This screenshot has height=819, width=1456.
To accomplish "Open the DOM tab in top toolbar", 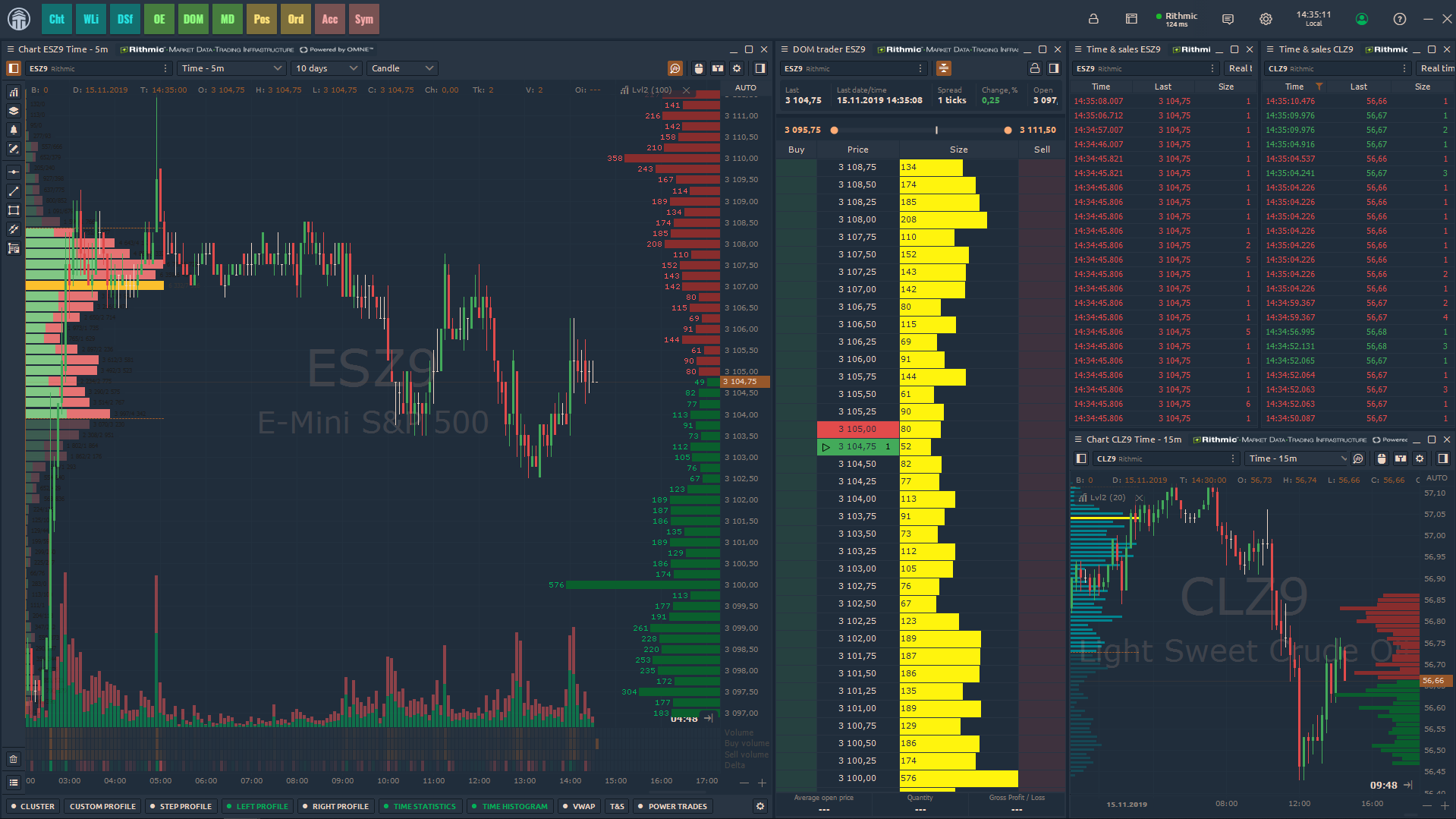I will 193,19.
